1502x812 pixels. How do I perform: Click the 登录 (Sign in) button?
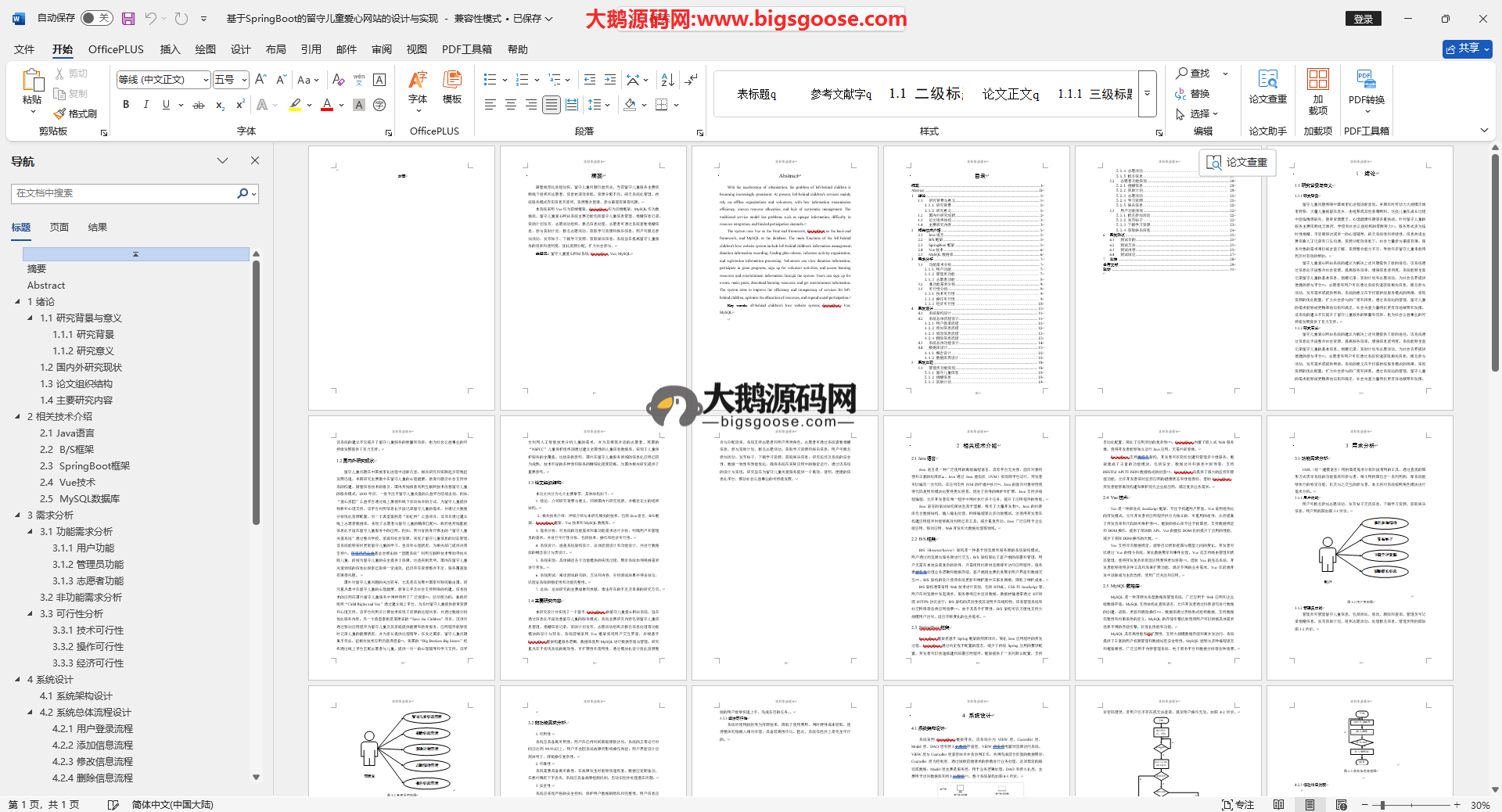[x=1364, y=19]
